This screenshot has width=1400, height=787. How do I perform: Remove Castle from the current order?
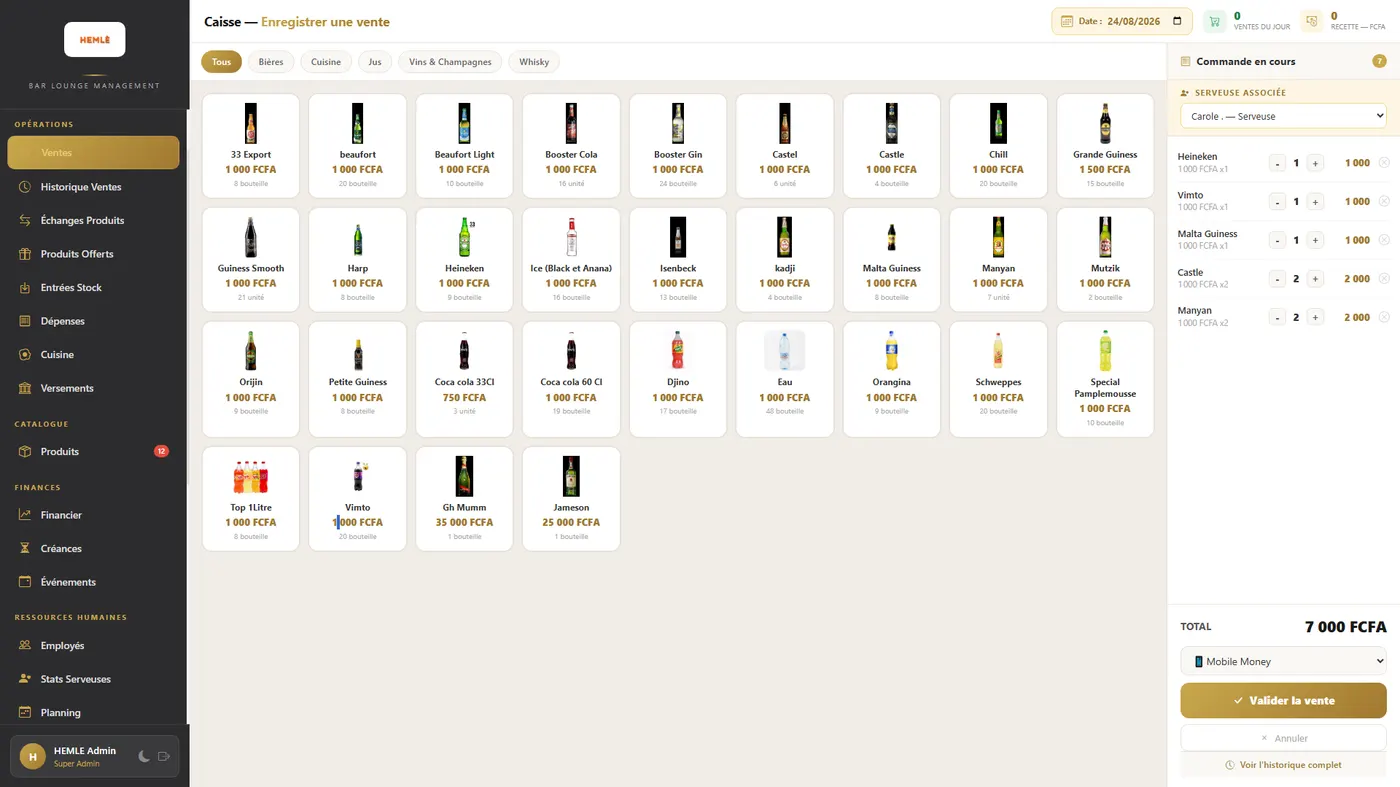point(1384,279)
